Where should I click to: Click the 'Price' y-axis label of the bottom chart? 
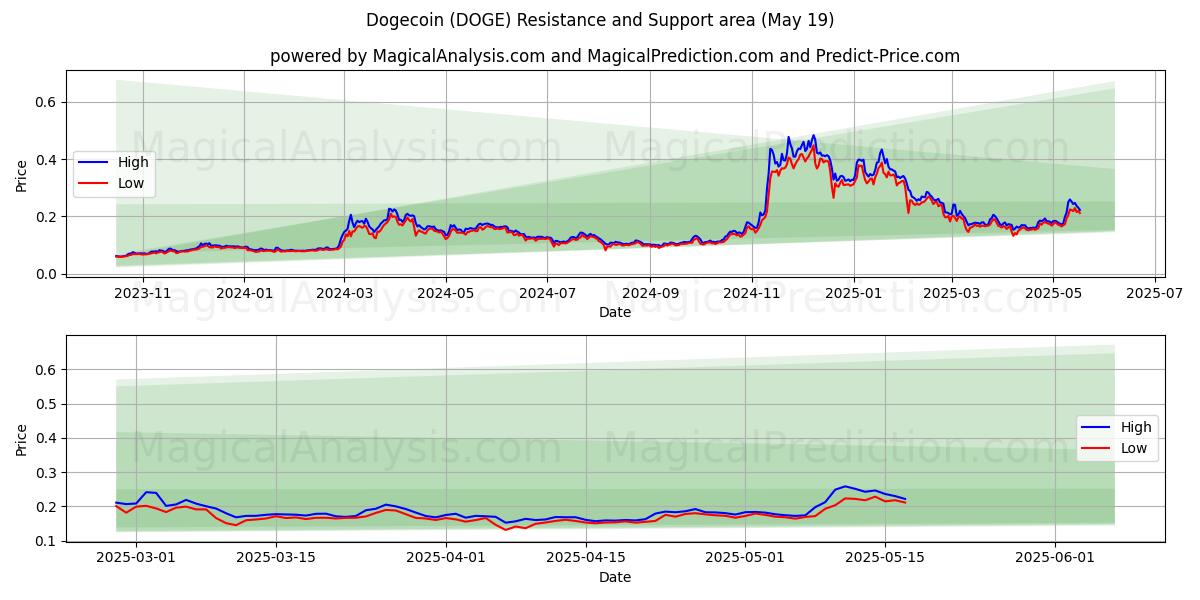pyautogui.click(x=22, y=440)
